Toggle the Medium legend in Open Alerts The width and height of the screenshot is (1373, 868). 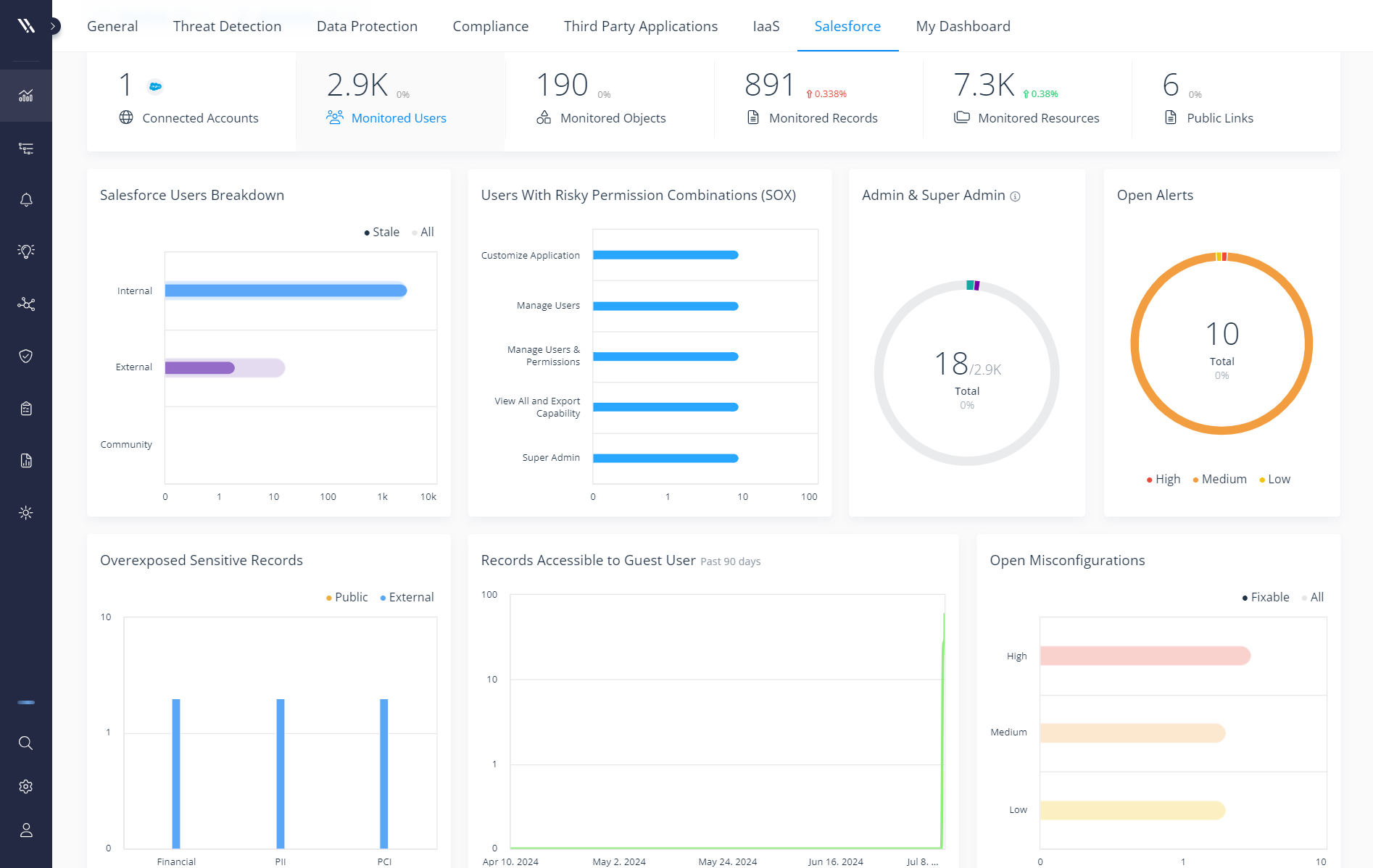[1219, 479]
